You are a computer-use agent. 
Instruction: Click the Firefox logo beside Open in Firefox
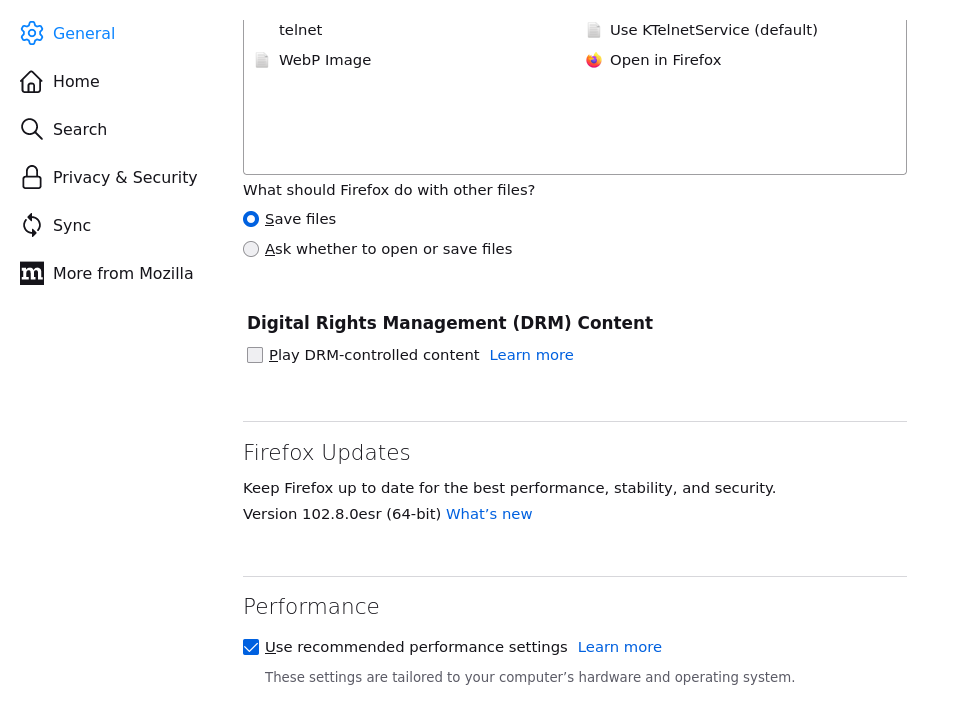pos(594,60)
